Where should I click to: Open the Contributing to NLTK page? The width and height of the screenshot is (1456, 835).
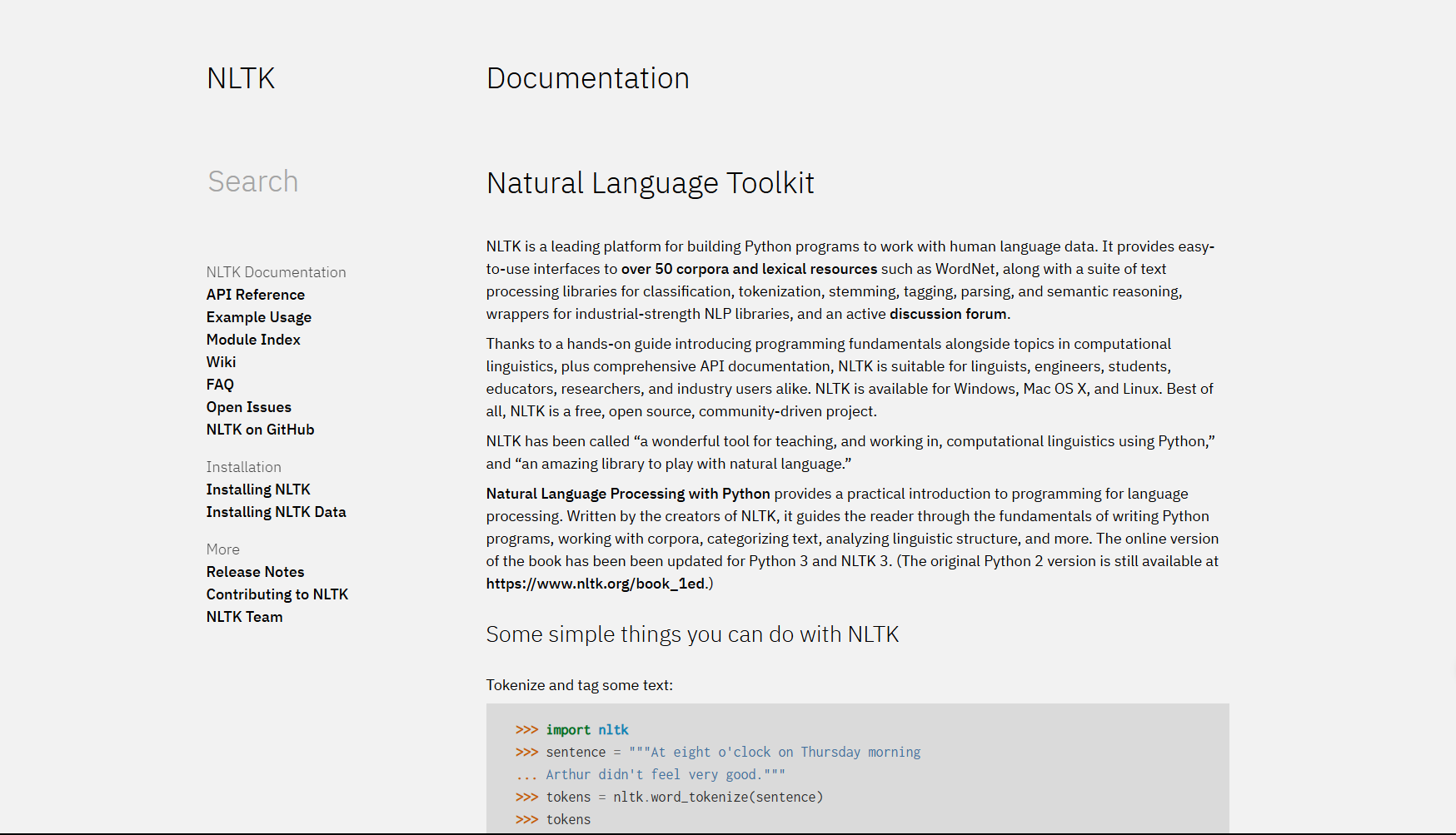[277, 594]
